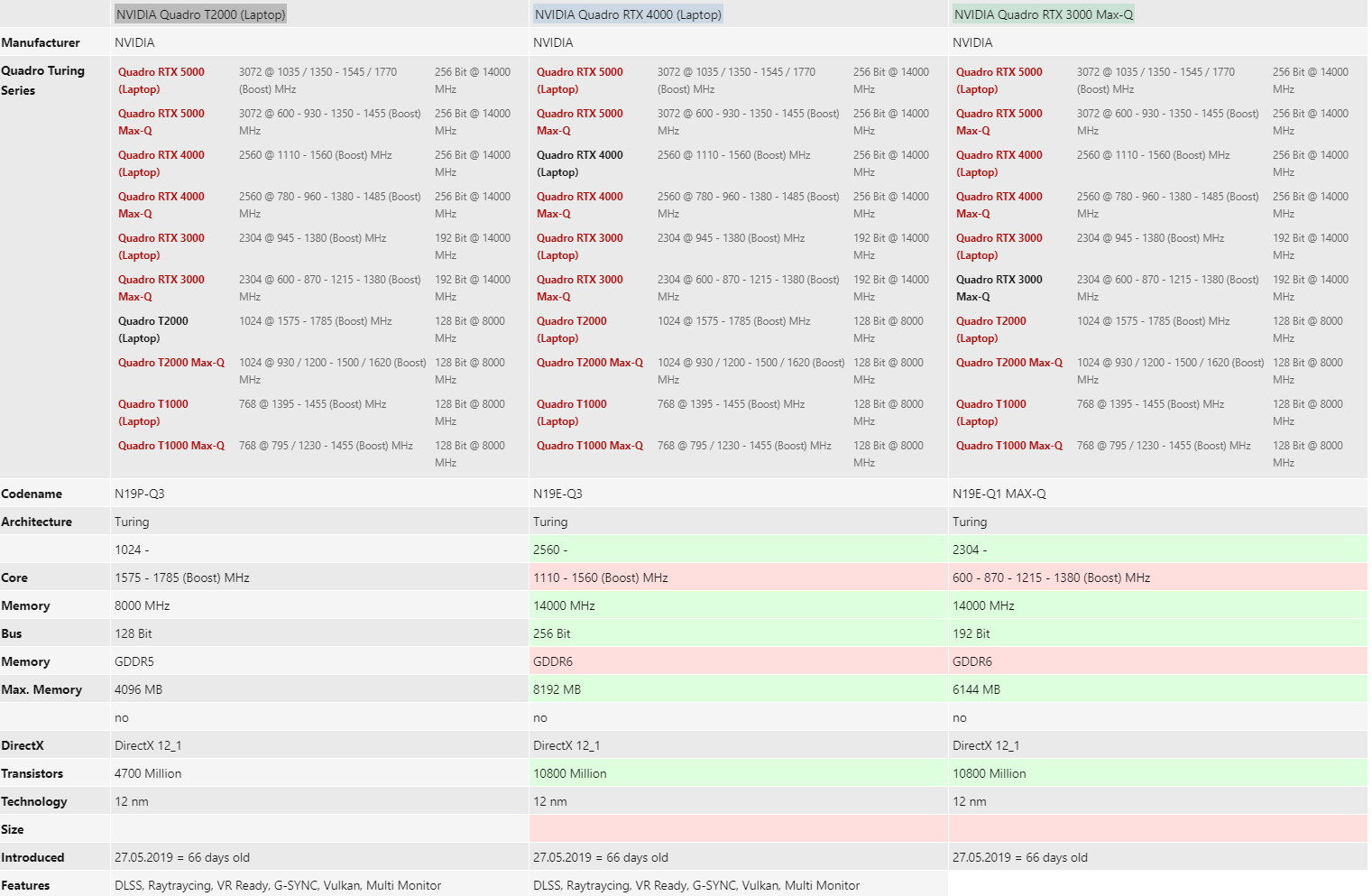This screenshot has height=896, width=1372.
Task: Open Quadro T2000 Max-Q link in first GPU column
Action: click(x=170, y=363)
